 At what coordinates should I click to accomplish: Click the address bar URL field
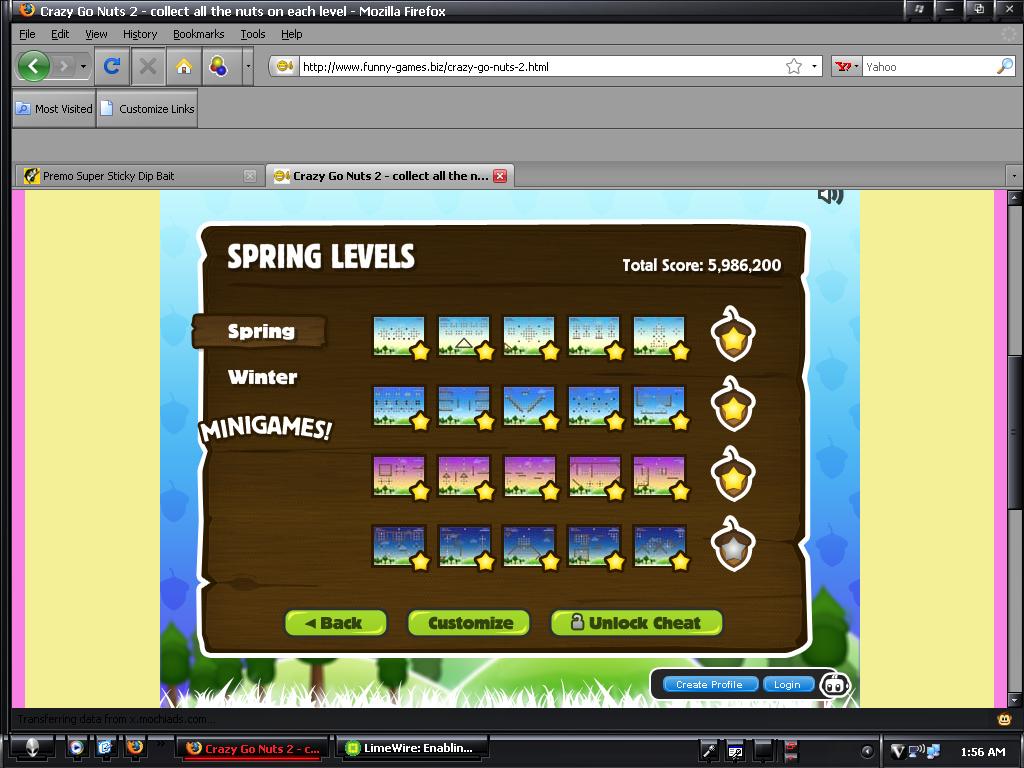coord(541,67)
